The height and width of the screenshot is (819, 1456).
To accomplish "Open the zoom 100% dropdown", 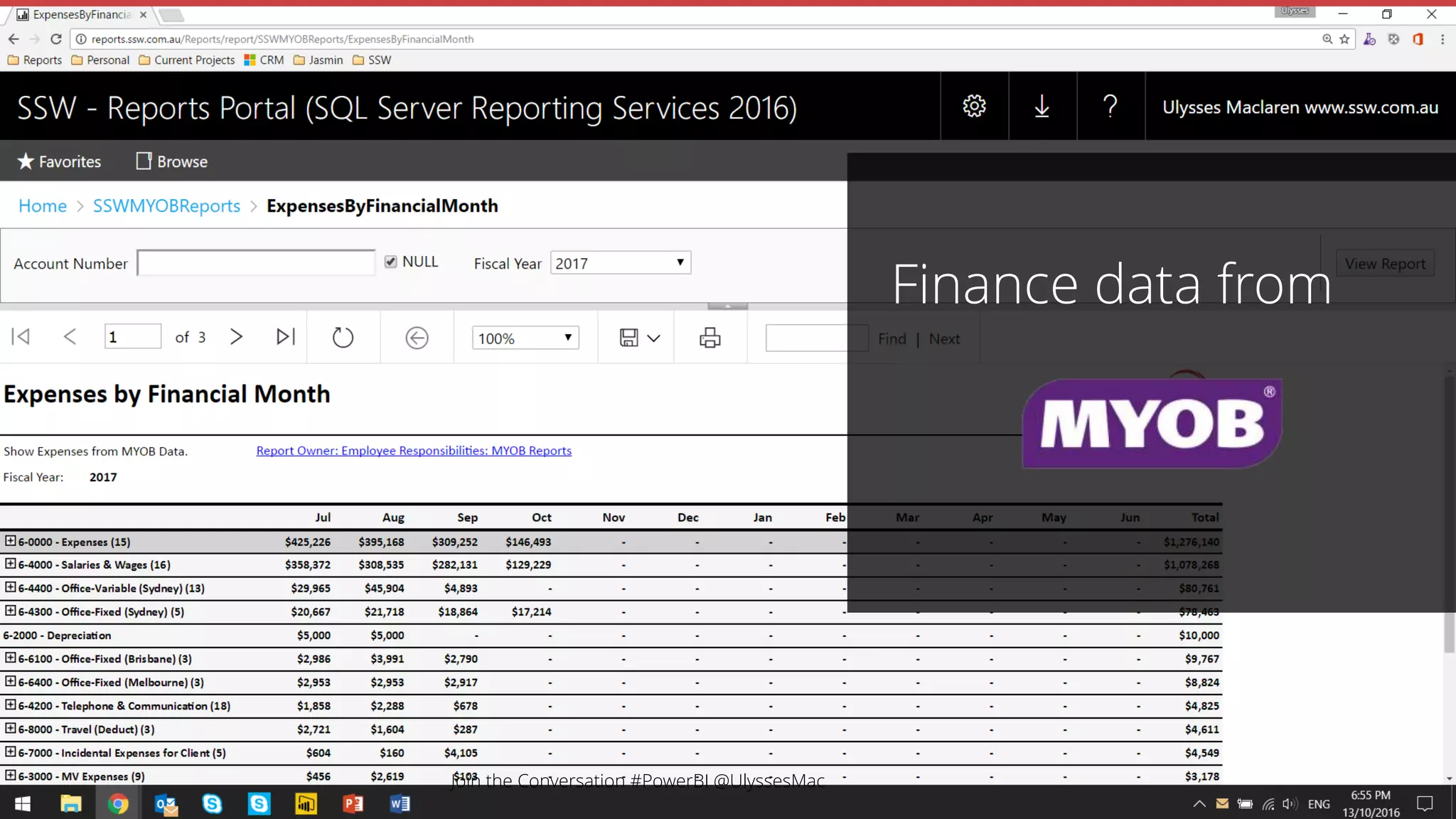I will 525,338.
